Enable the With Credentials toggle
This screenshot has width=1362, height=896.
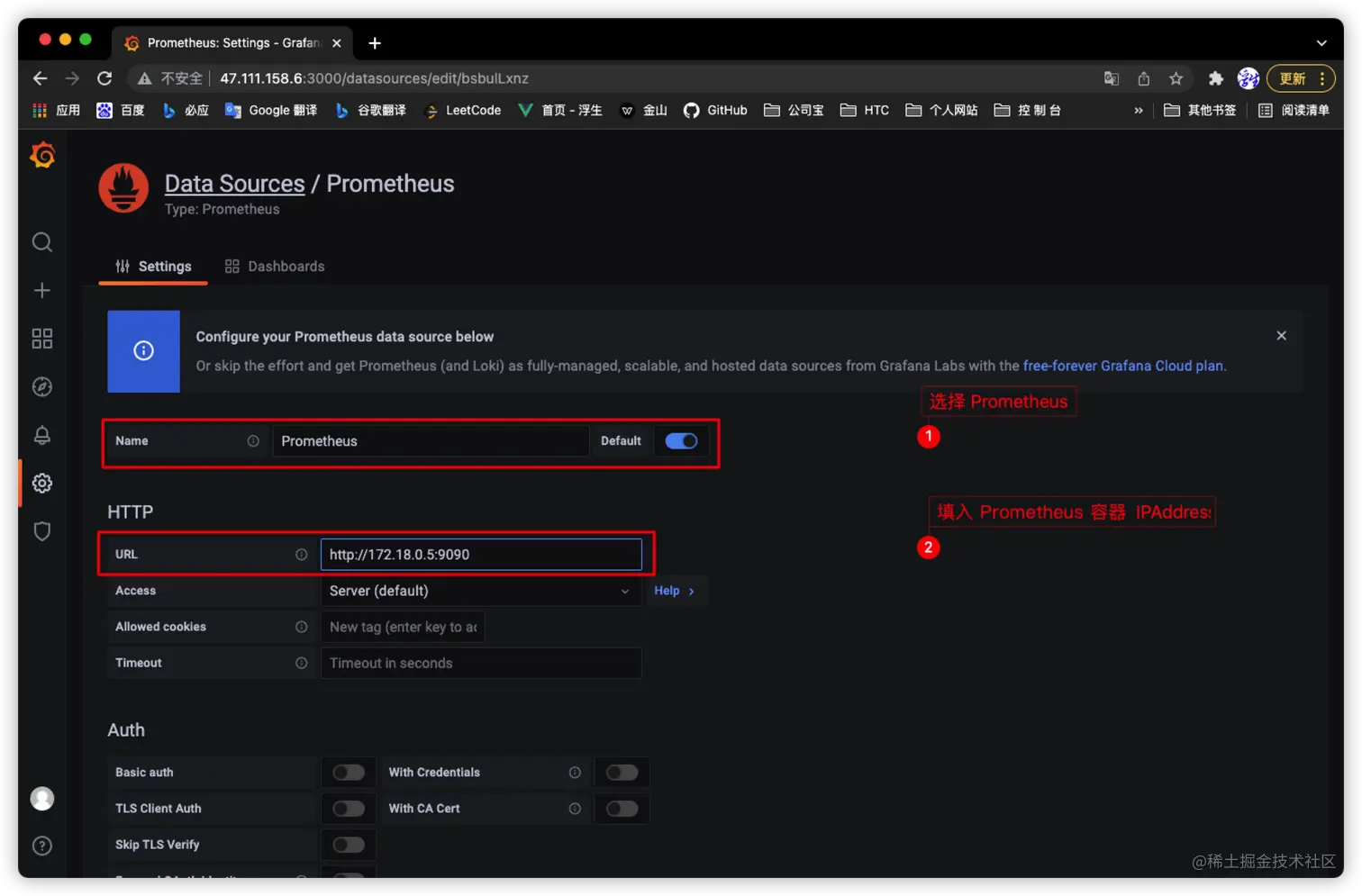tap(622, 773)
